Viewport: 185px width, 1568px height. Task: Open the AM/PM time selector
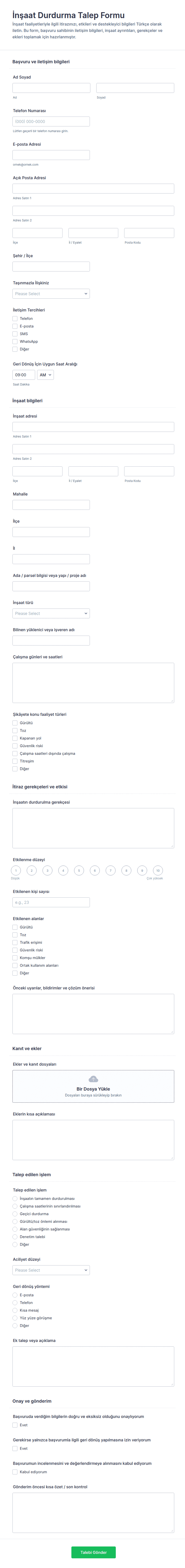[46, 375]
